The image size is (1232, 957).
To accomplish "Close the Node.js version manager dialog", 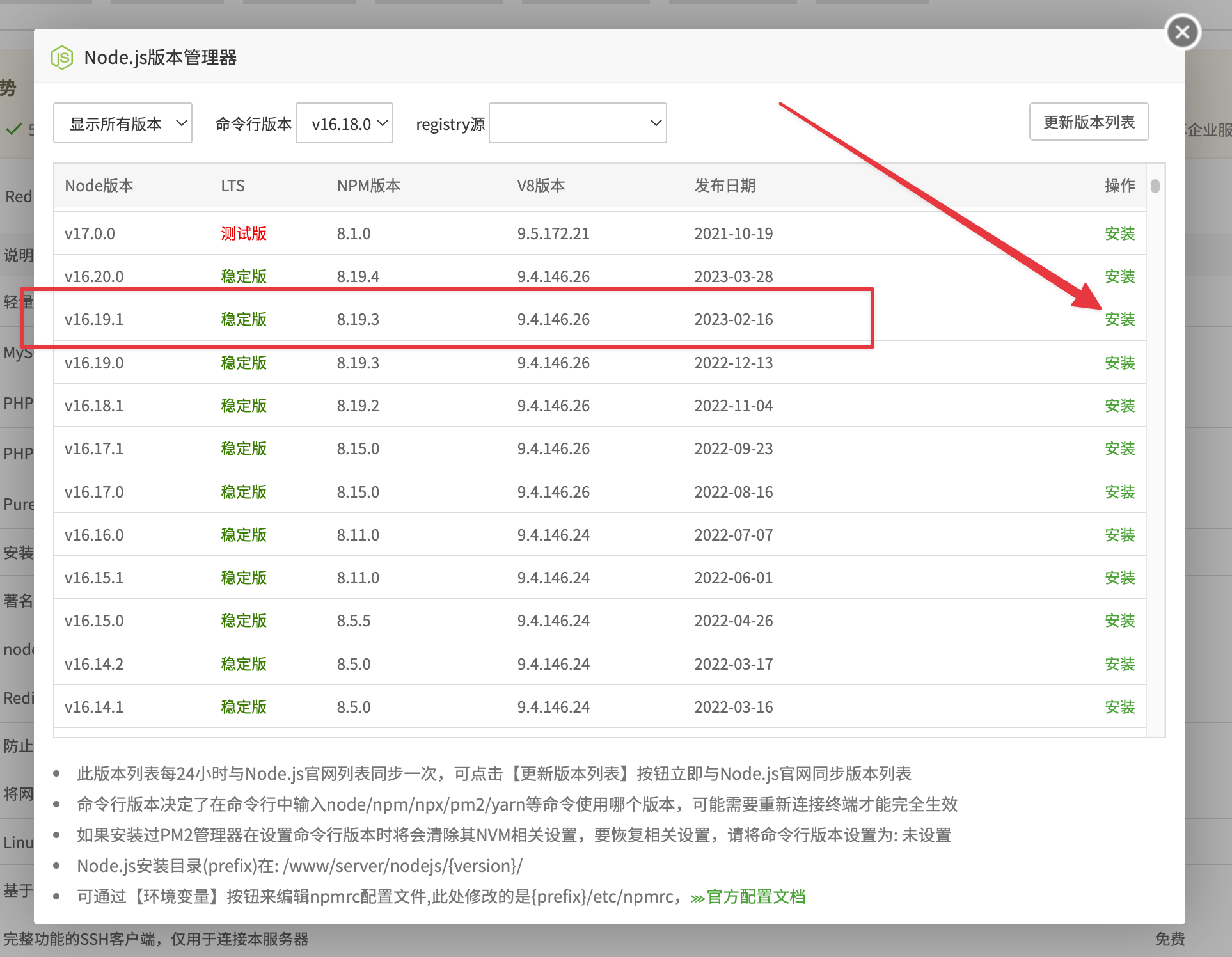I will pyautogui.click(x=1182, y=31).
